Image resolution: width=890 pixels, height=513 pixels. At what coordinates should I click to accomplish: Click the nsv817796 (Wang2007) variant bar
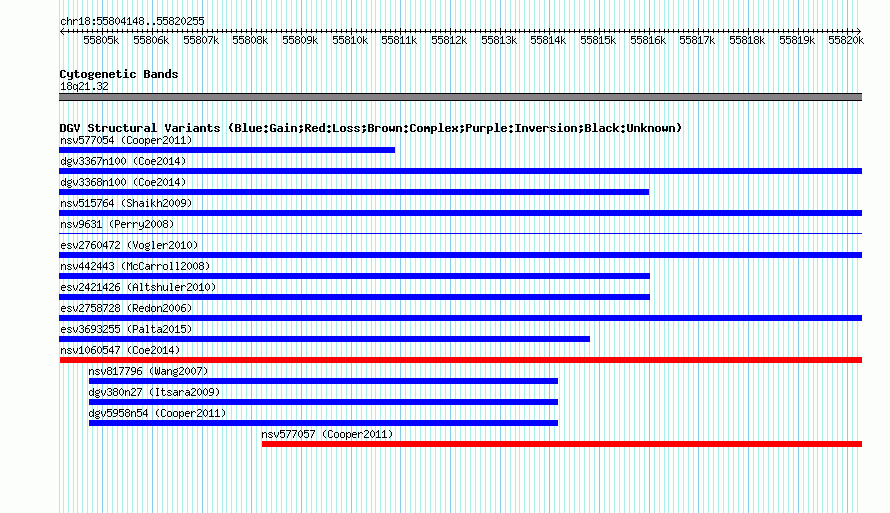click(x=324, y=381)
